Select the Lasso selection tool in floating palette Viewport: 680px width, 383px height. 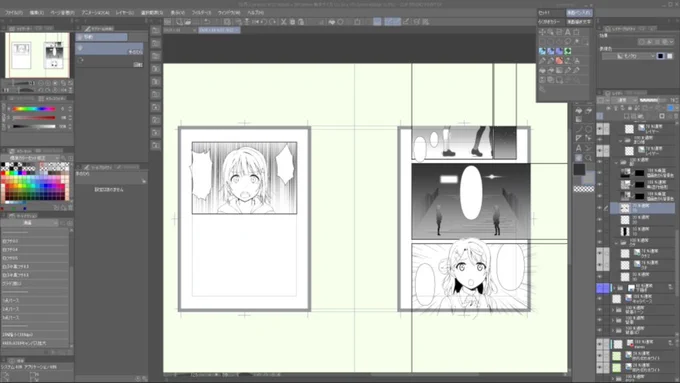coord(568,42)
